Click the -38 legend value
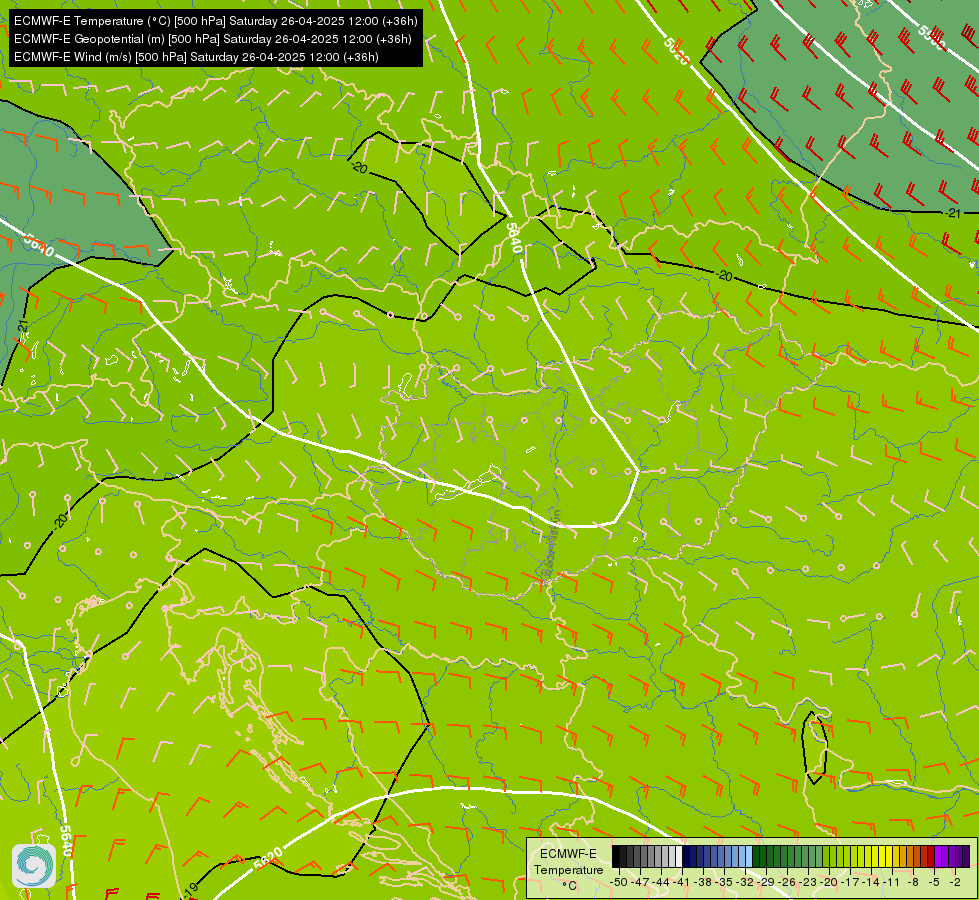Screen dimensions: 979x900 pyautogui.click(x=702, y=882)
